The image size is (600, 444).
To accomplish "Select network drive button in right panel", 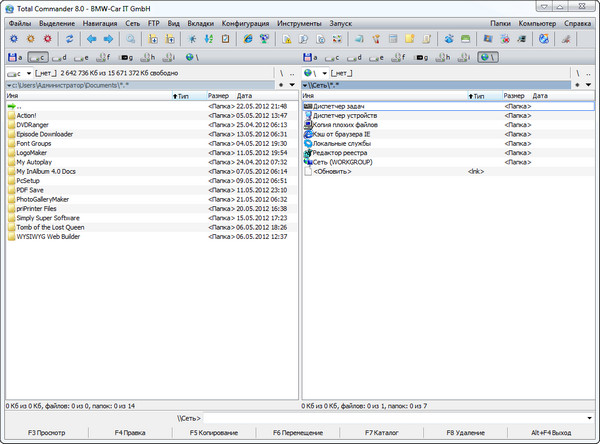I will tap(489, 58).
